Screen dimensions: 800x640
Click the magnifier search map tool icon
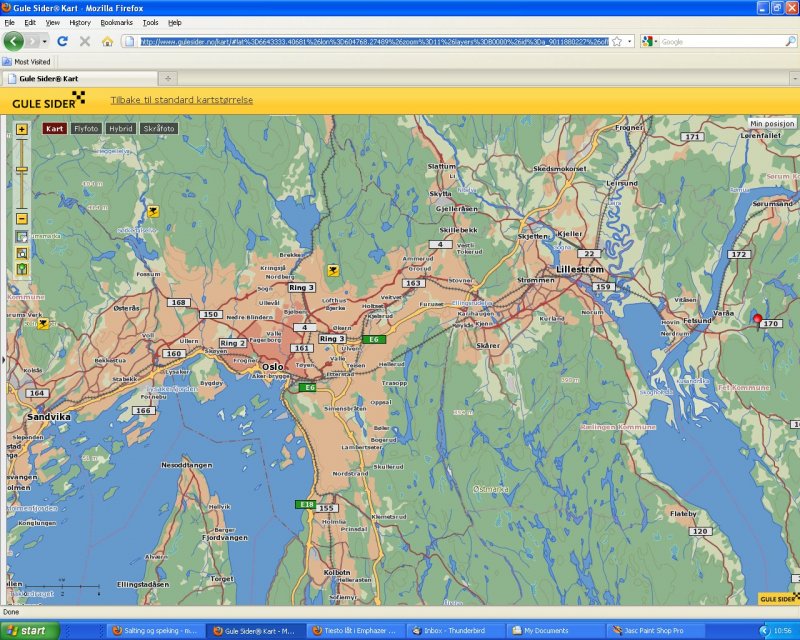click(21, 253)
